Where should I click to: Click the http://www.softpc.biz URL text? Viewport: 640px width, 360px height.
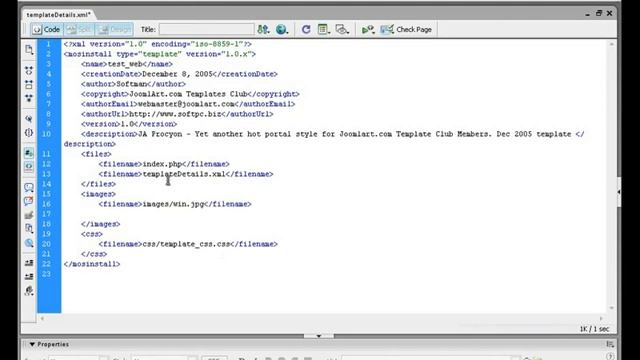(175, 114)
